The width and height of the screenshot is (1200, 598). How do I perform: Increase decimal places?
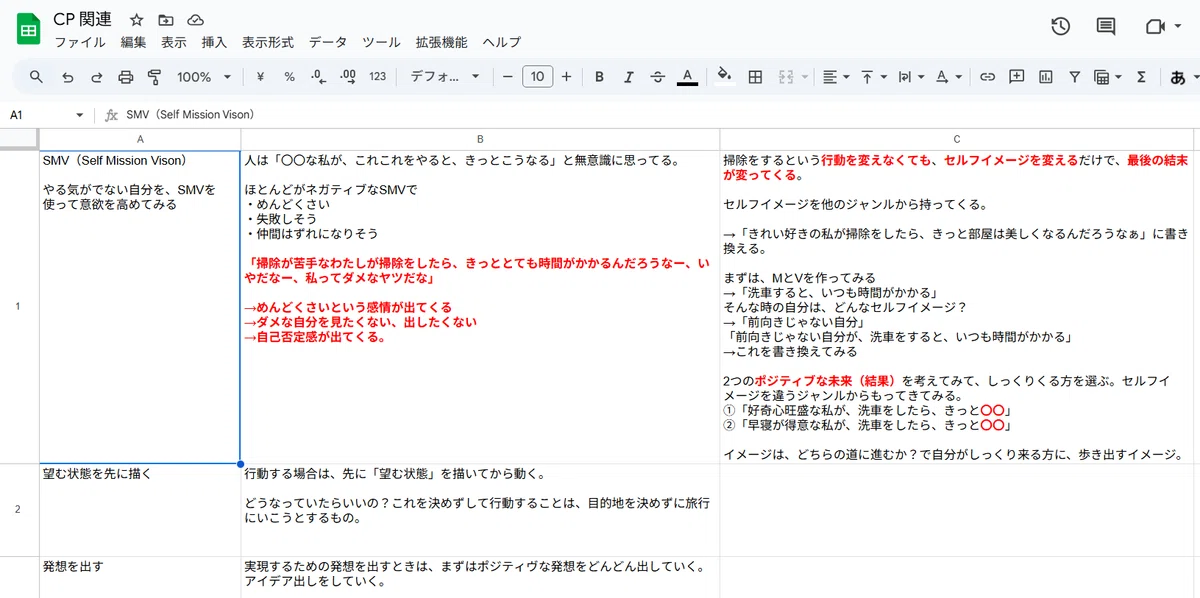(348, 77)
